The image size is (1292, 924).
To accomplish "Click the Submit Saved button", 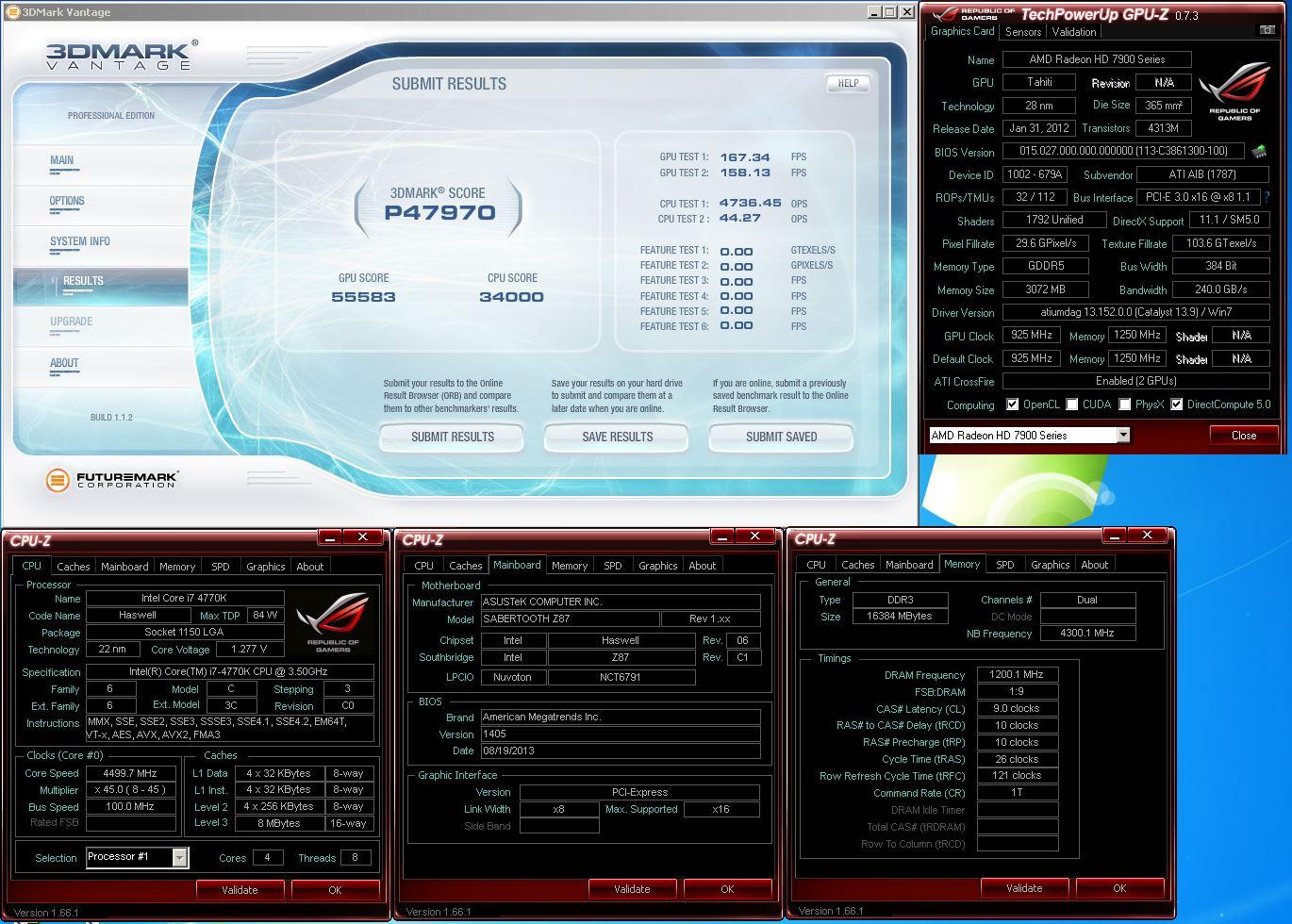I will tap(781, 437).
